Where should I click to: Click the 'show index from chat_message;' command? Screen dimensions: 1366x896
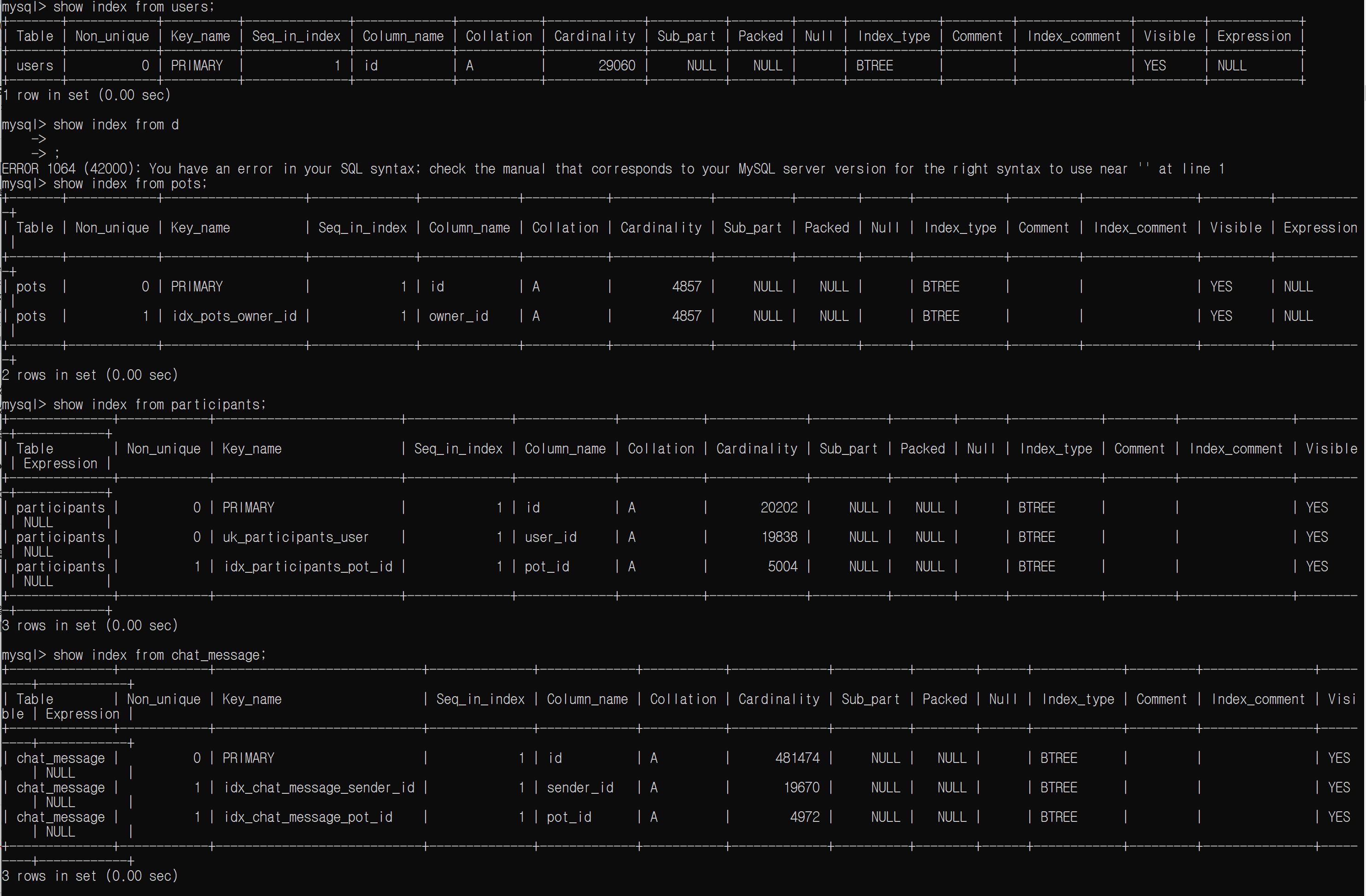159,655
